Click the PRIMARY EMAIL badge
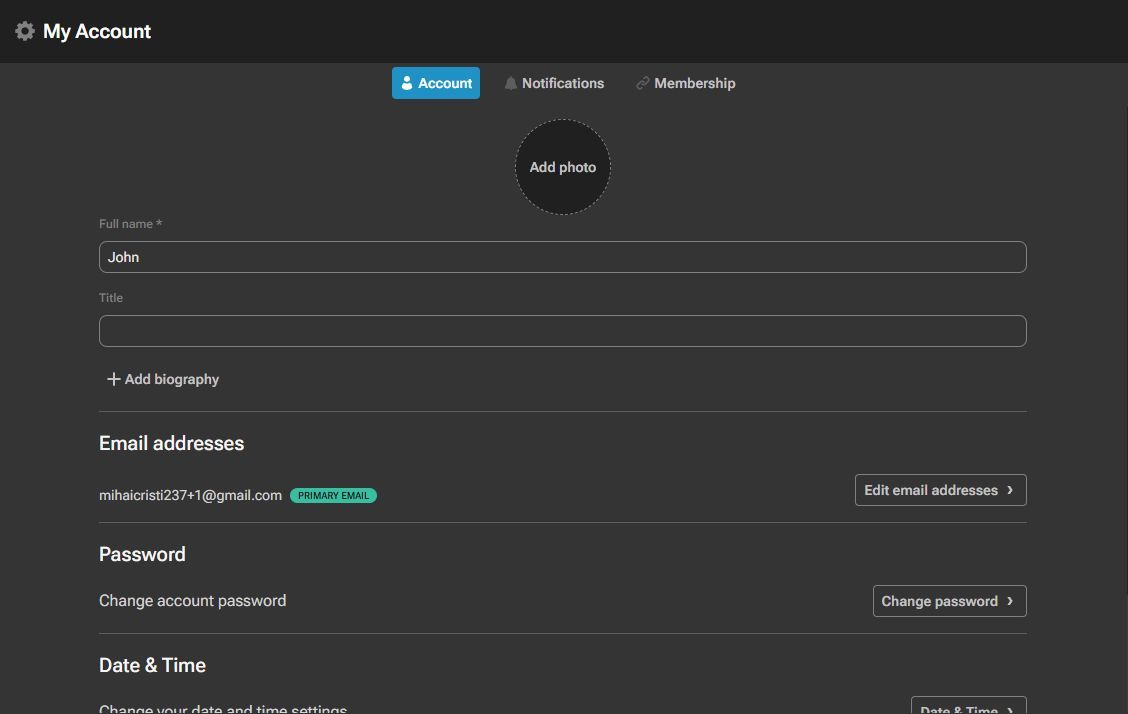Image resolution: width=1128 pixels, height=714 pixels. [333, 495]
